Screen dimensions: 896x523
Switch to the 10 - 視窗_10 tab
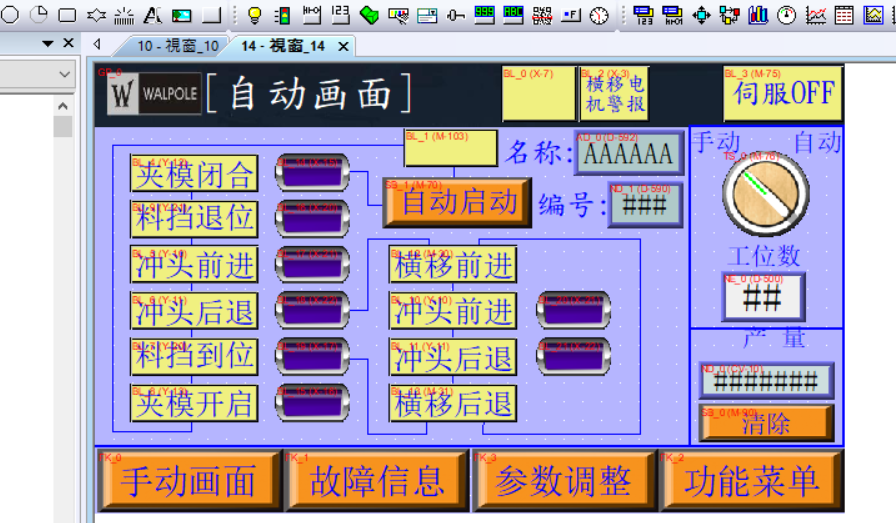(x=177, y=46)
